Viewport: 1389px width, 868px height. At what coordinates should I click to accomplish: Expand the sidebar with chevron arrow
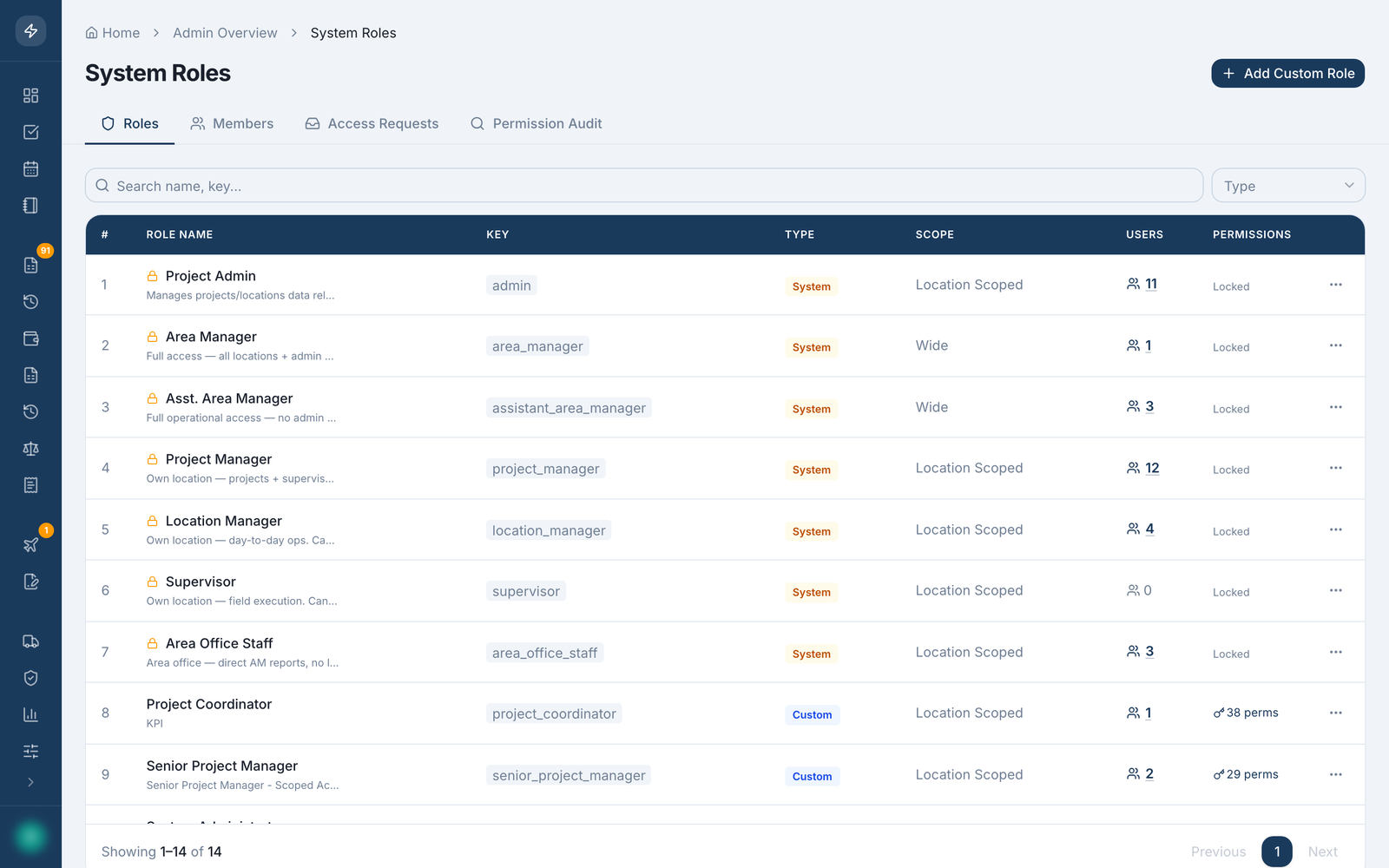click(30, 782)
